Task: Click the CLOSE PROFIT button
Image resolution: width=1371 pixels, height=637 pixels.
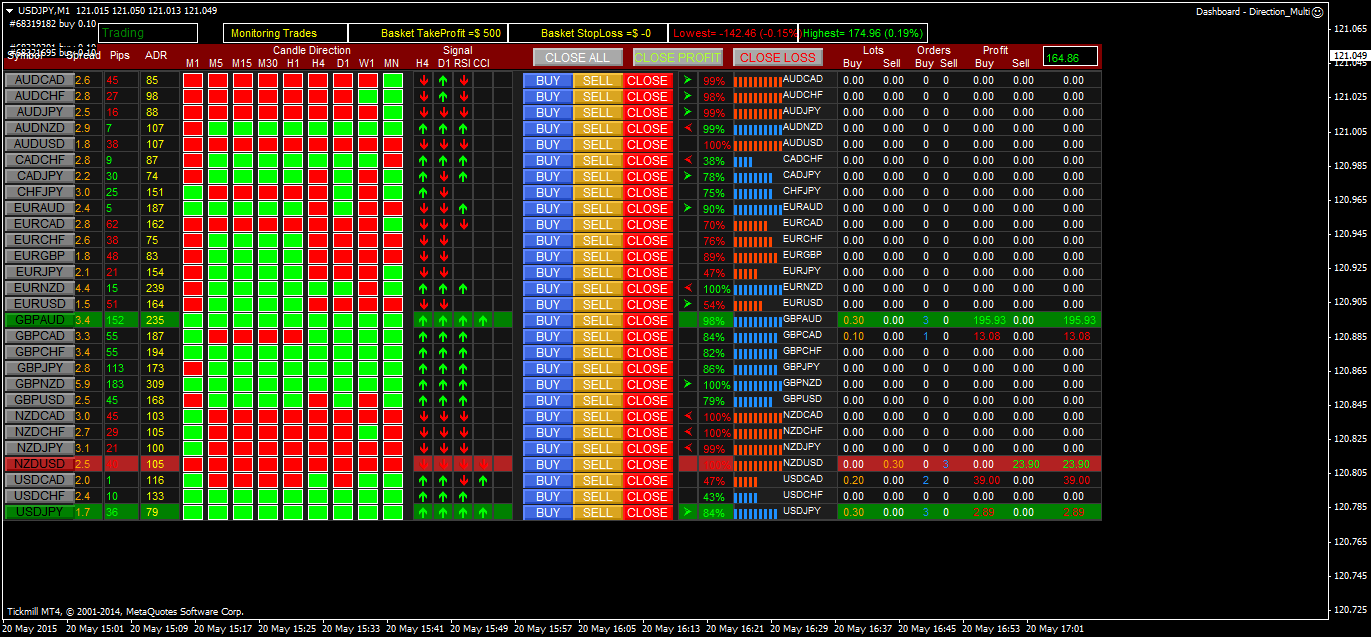Action: click(677, 57)
